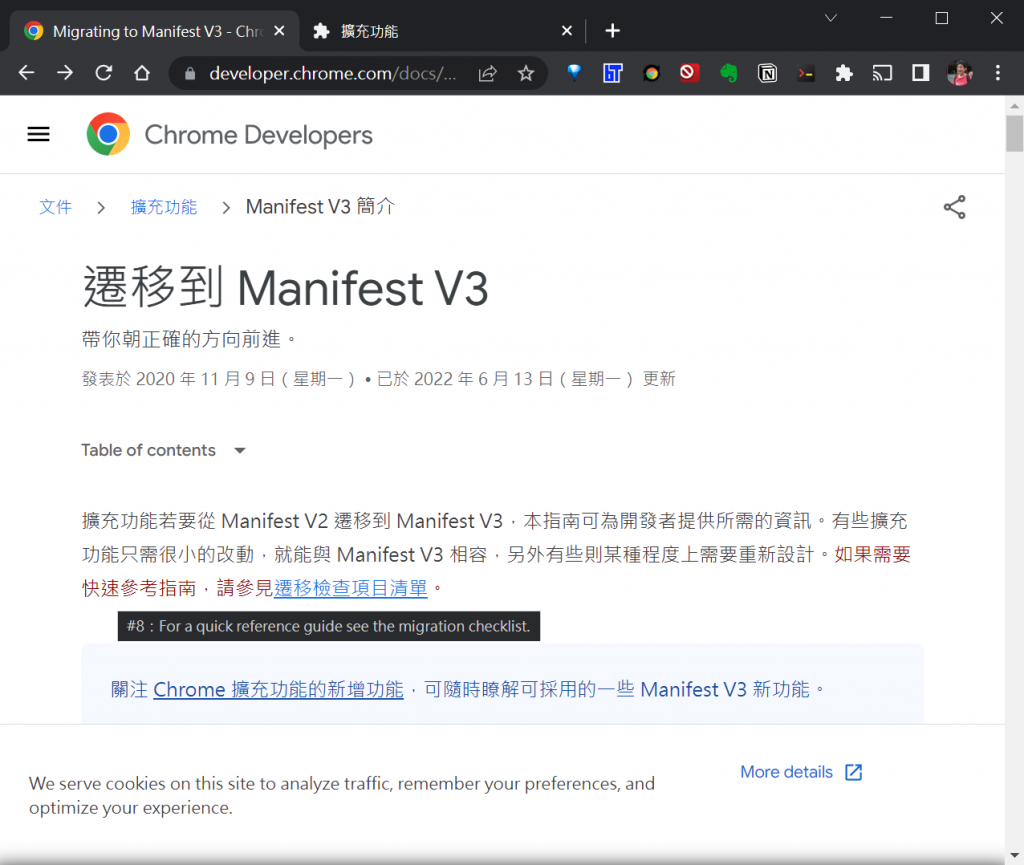Screen dimensions: 1024x865
Task: Open the Chrome profile avatar
Action: 959,72
